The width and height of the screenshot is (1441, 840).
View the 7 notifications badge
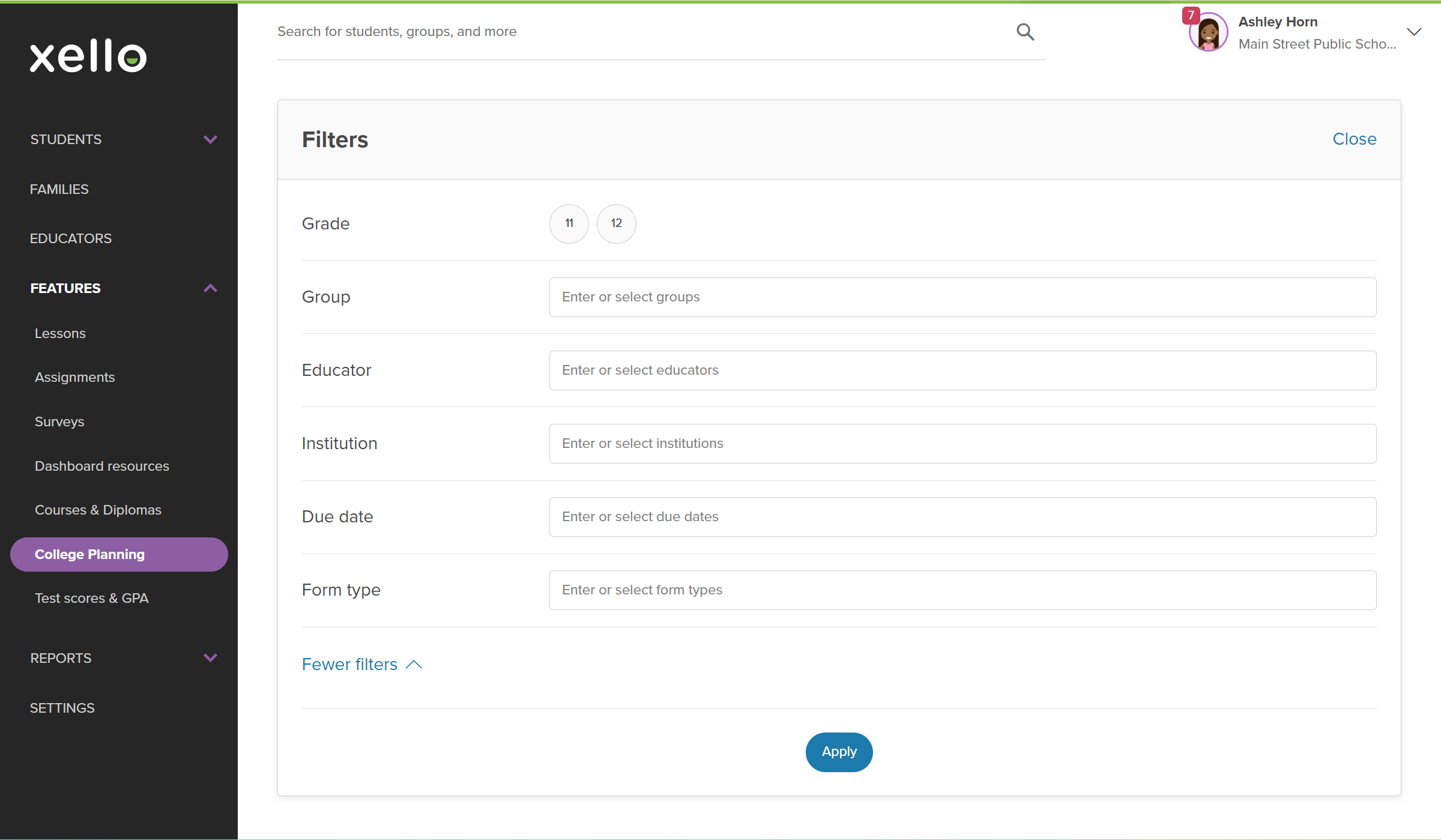tap(1191, 15)
